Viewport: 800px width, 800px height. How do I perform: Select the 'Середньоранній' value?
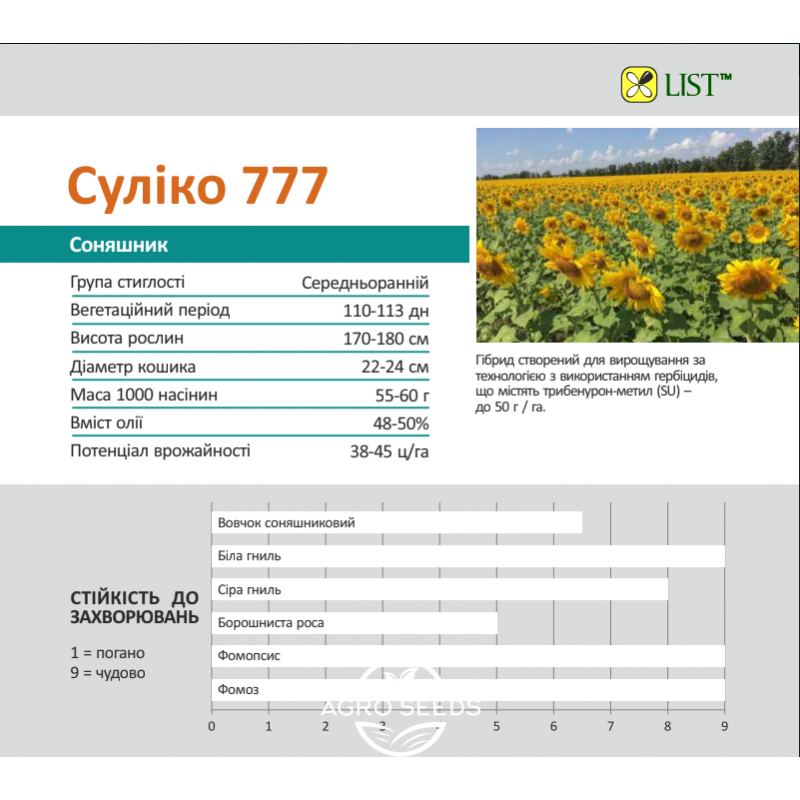point(365,283)
